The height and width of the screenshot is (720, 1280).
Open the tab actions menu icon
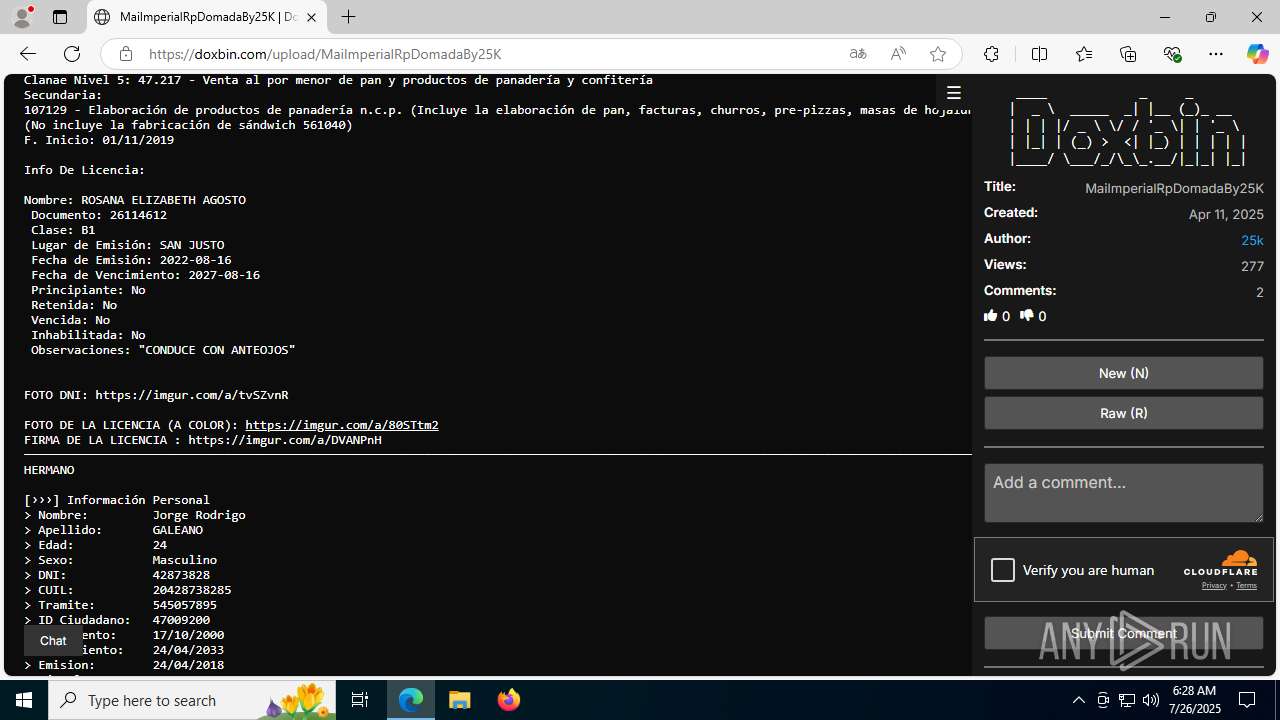coord(60,17)
